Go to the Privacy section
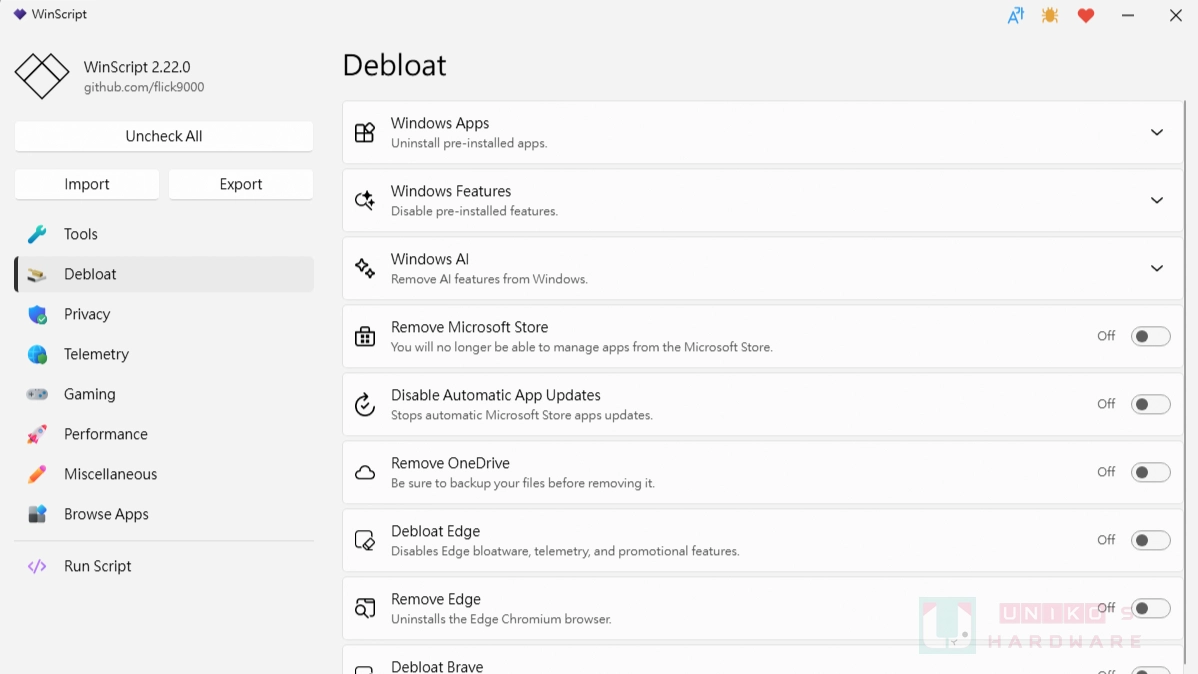The image size is (1198, 674). pos(164,314)
